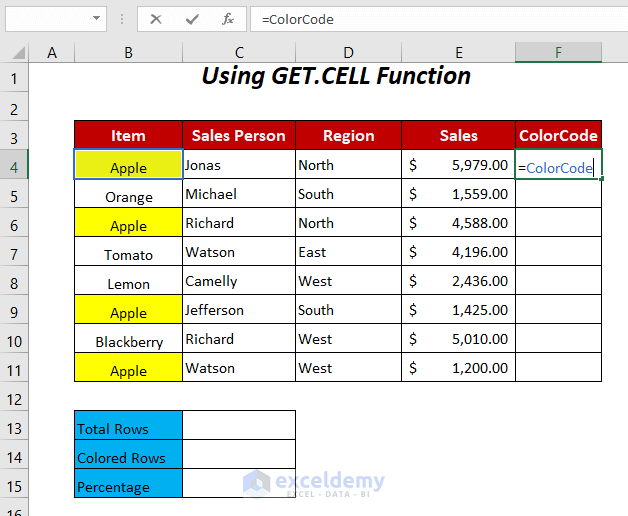Click the Insert Function fx icon
This screenshot has height=516, width=628.
pyautogui.click(x=227, y=19)
